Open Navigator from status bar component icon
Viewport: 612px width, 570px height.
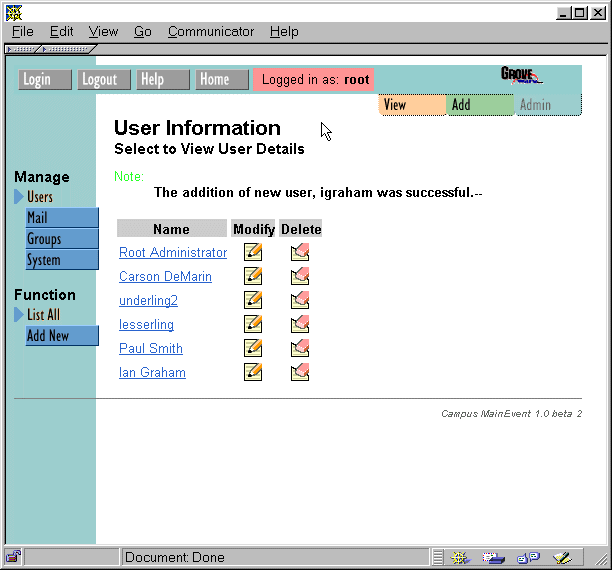(x=461, y=557)
